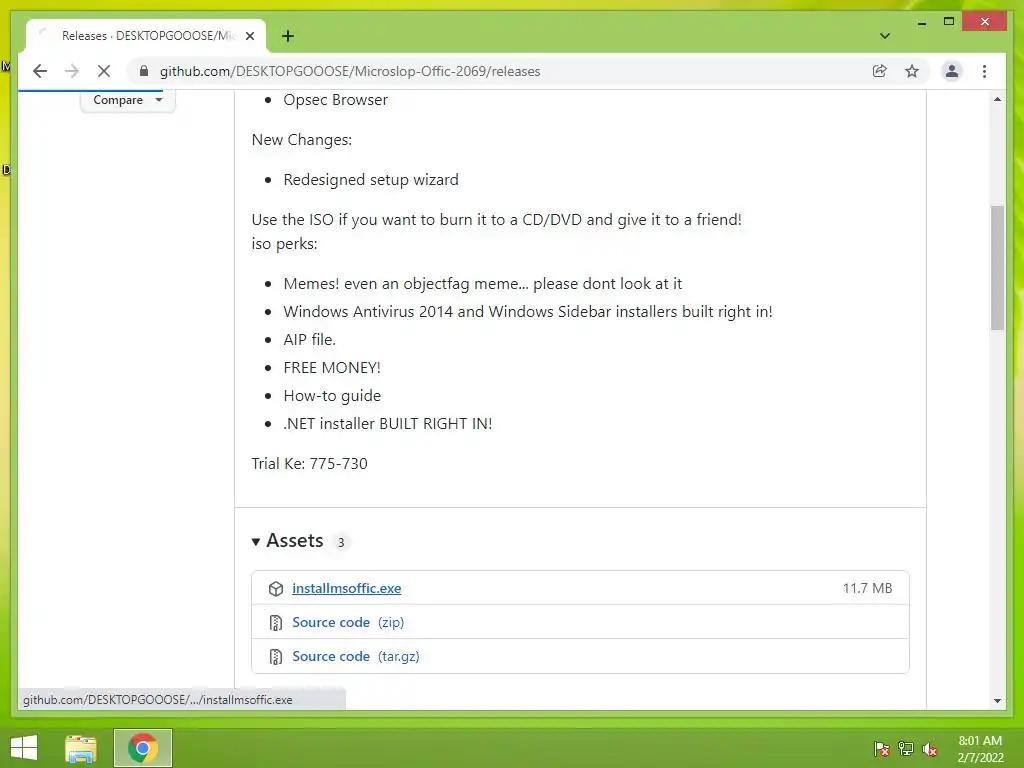This screenshot has height=768, width=1024.
Task: Click the Assets count badge 3
Action: click(341, 543)
